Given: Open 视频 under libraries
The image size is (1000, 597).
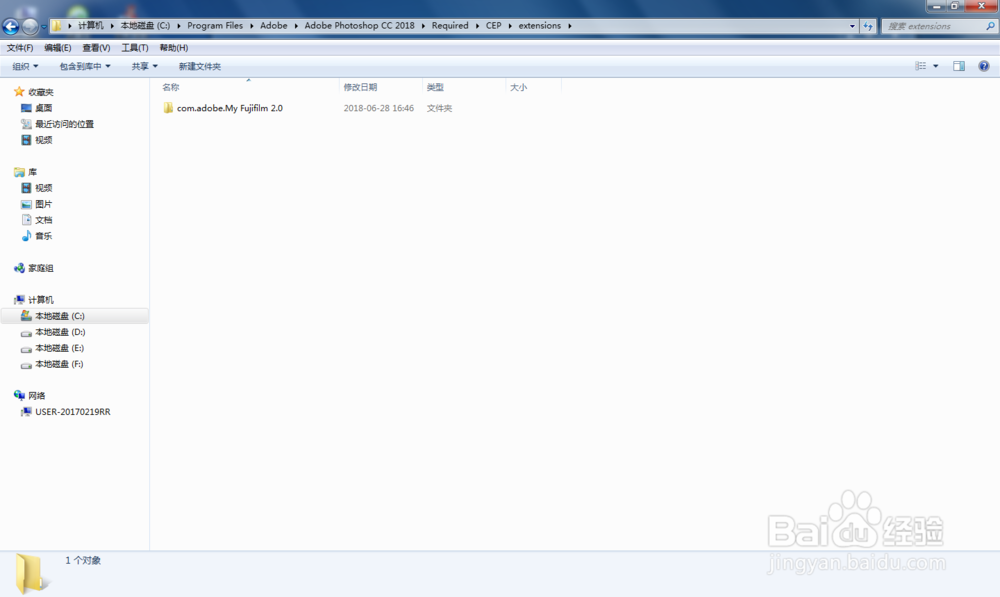Looking at the screenshot, I should [43, 188].
